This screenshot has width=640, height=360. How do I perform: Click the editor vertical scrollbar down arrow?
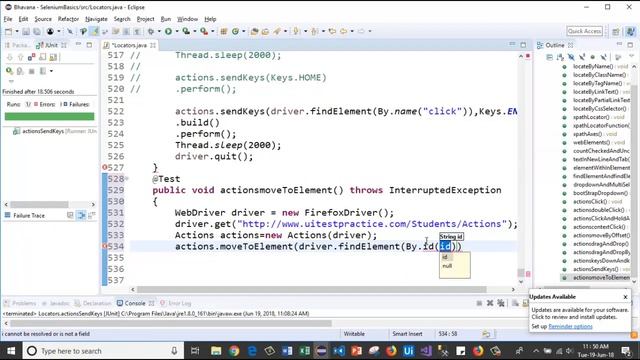pos(521,282)
